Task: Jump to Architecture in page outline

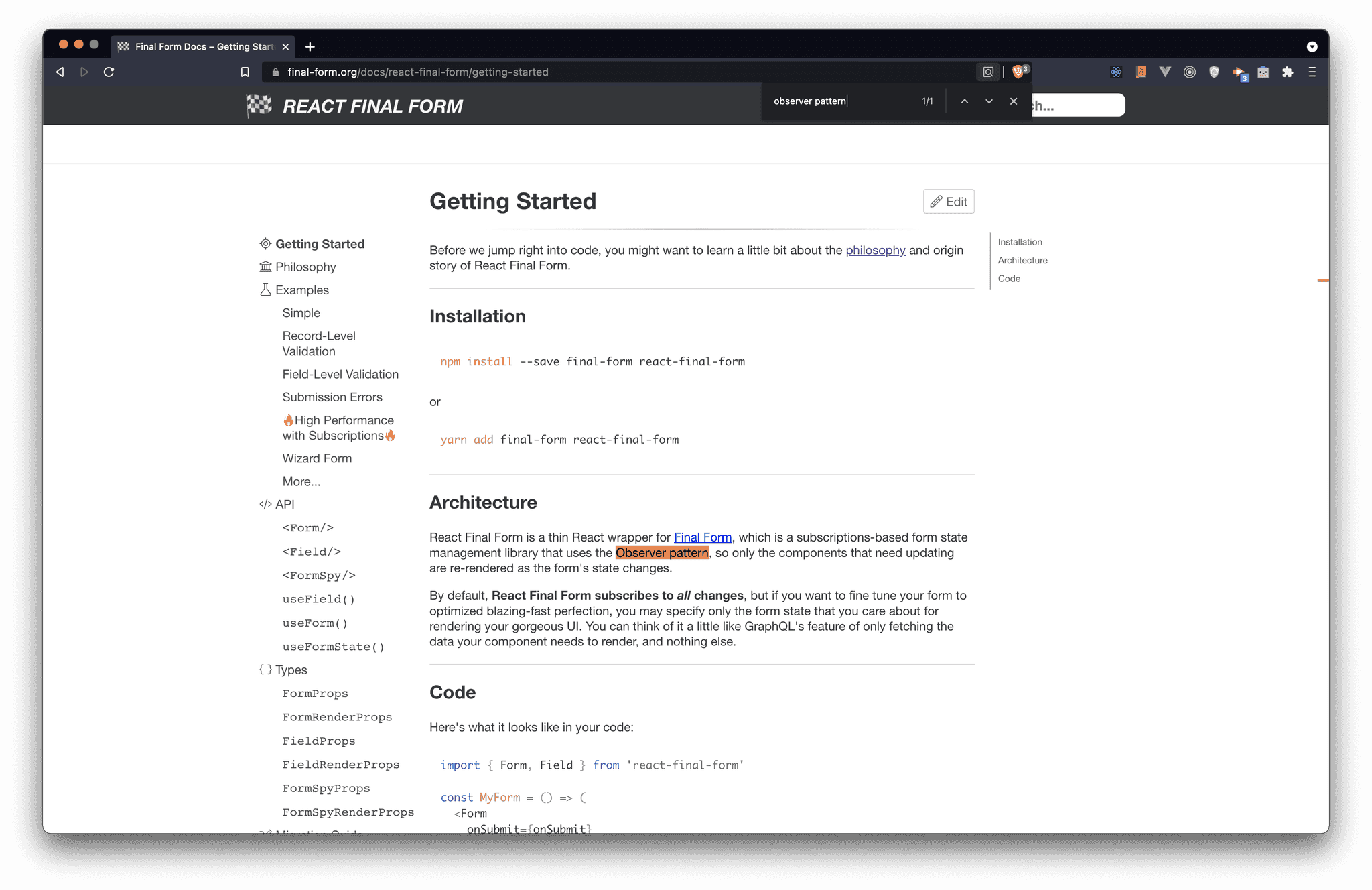Action: tap(1022, 261)
